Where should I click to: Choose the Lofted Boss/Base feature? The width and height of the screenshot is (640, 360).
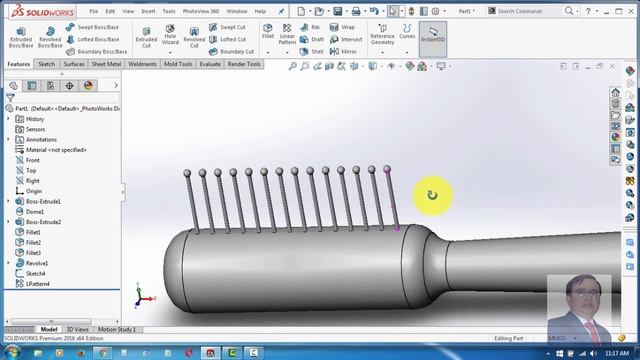click(92, 39)
